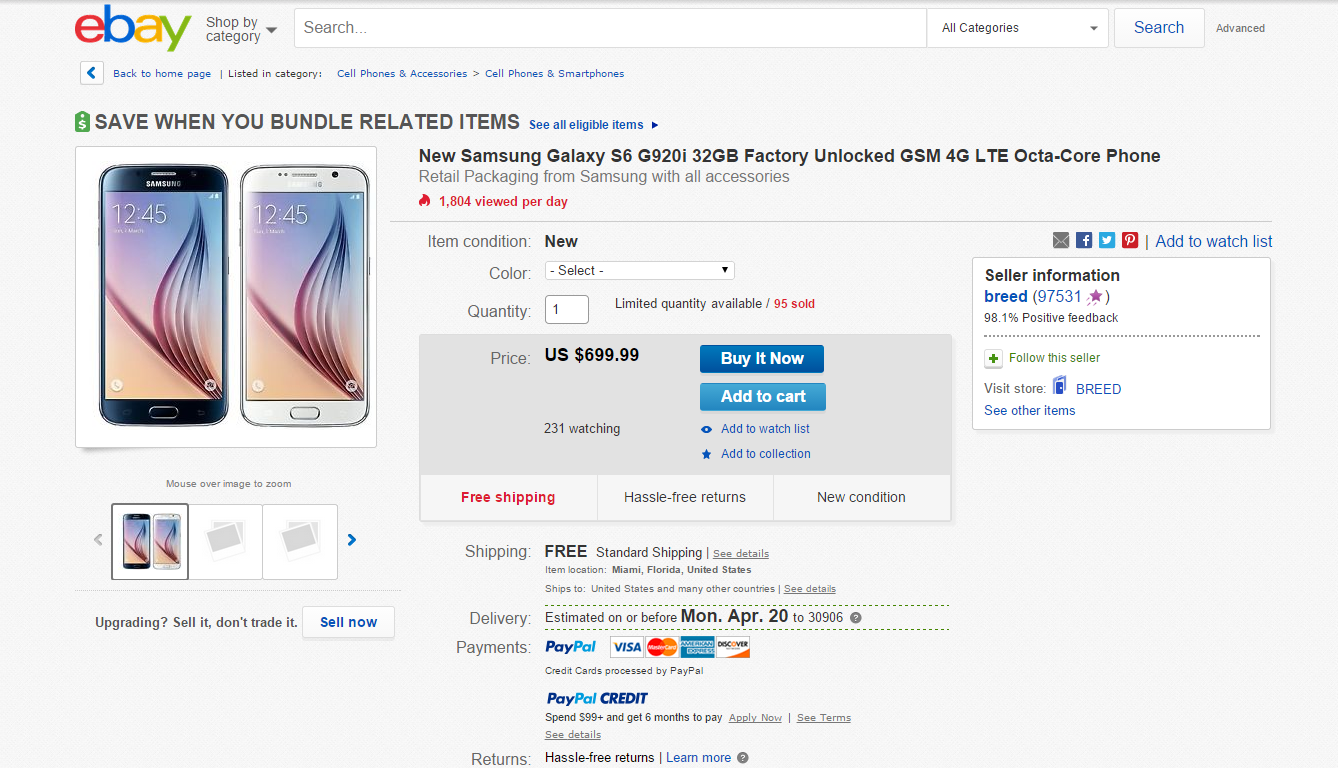This screenshot has height=768, width=1338.
Task: Click Add to cart button
Action: click(x=762, y=396)
